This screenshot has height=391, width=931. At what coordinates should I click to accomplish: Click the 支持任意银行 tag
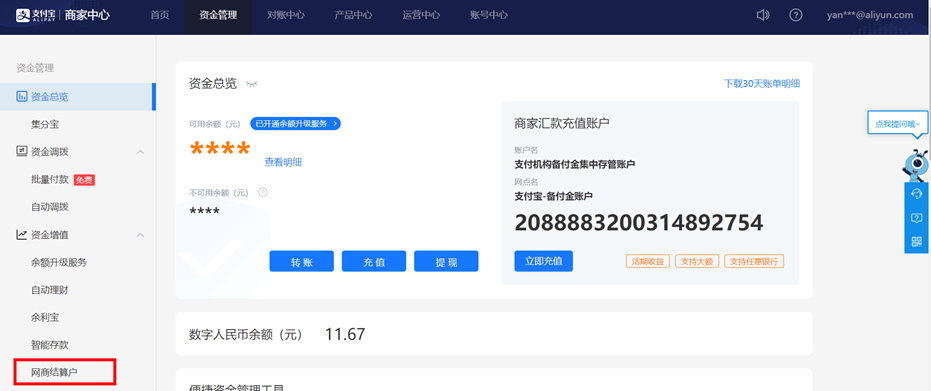pyautogui.click(x=754, y=261)
